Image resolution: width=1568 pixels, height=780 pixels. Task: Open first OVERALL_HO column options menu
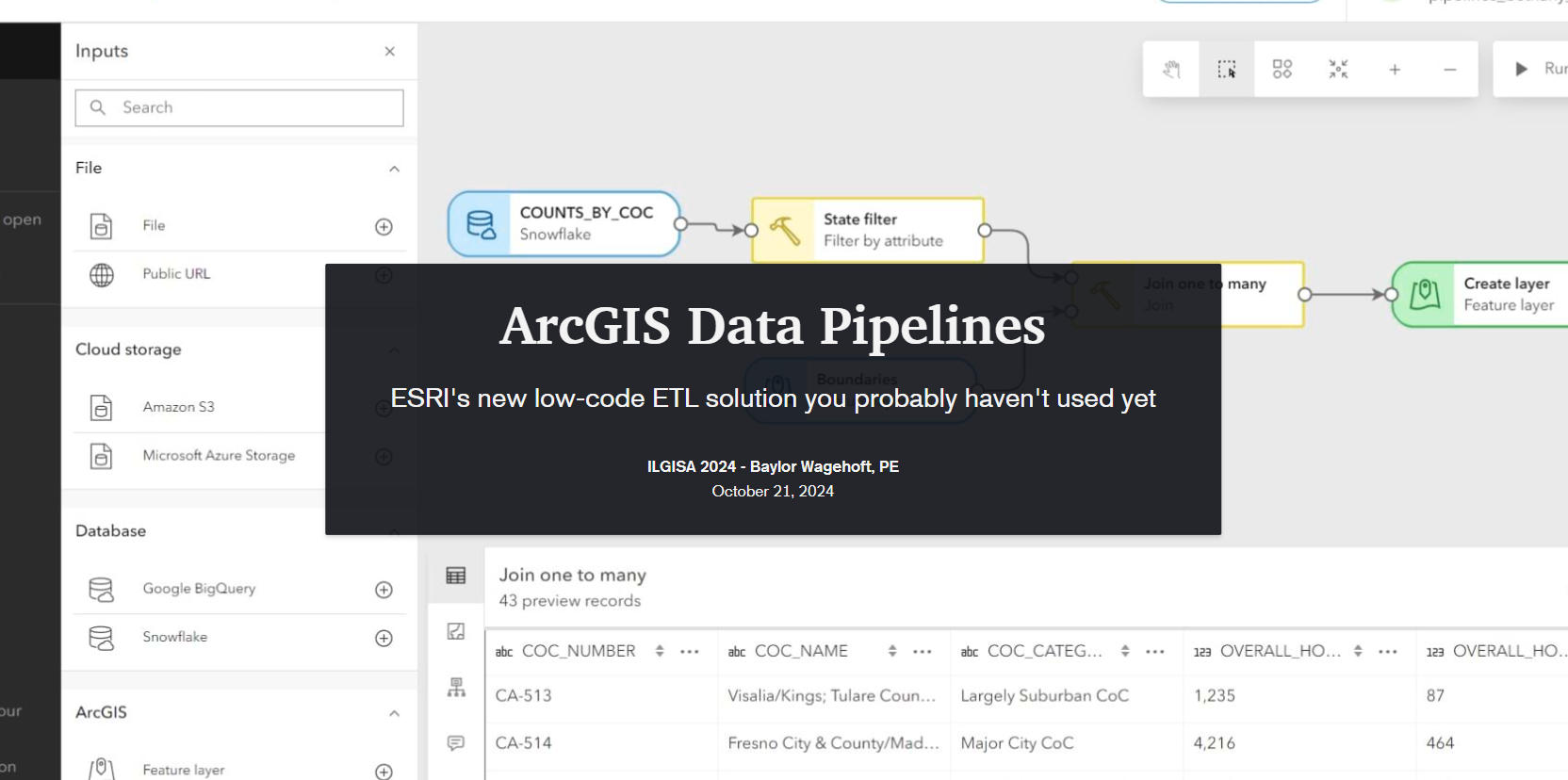(1388, 651)
